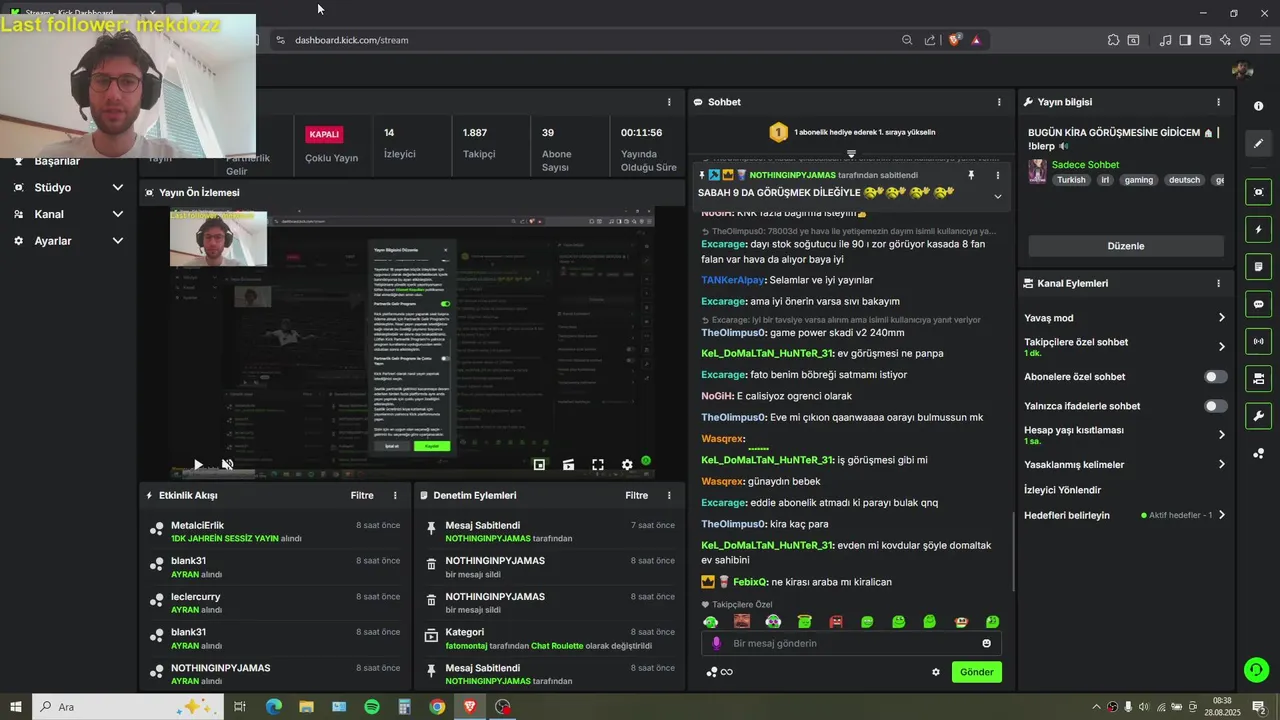Open Filtre in Denetim Eylemleri panel

(636, 495)
